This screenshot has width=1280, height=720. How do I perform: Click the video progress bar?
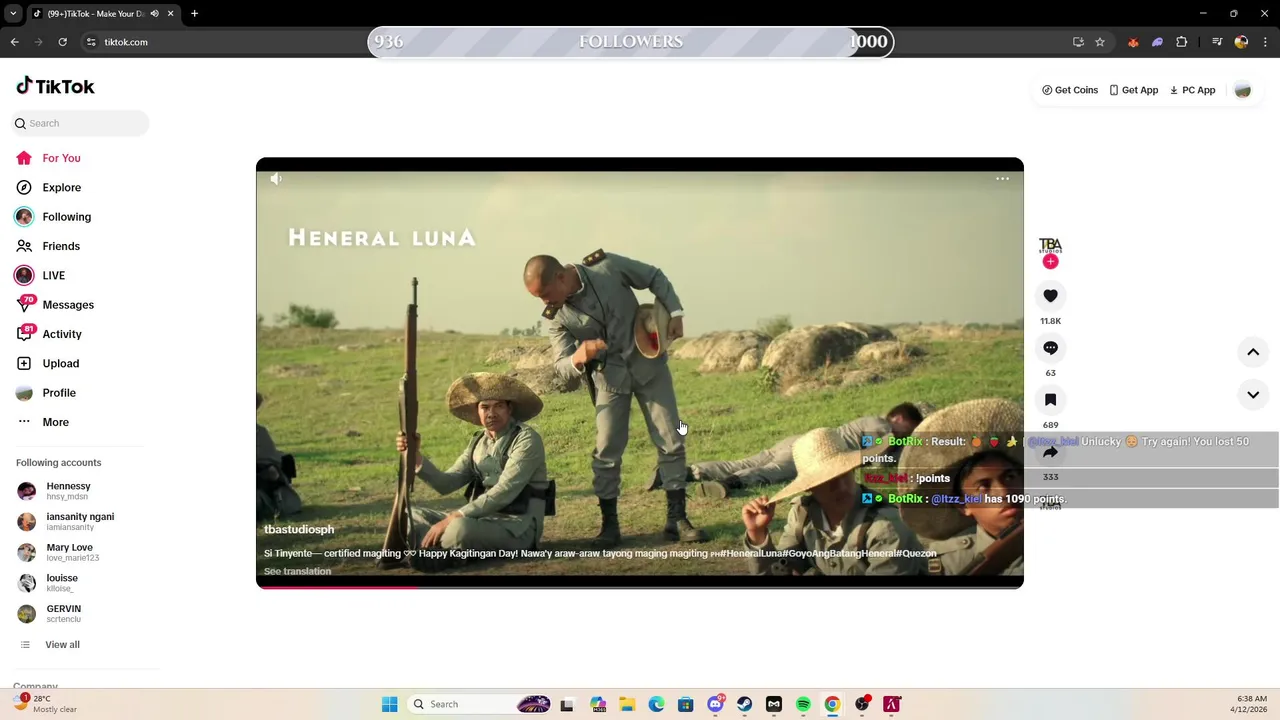tap(640, 587)
